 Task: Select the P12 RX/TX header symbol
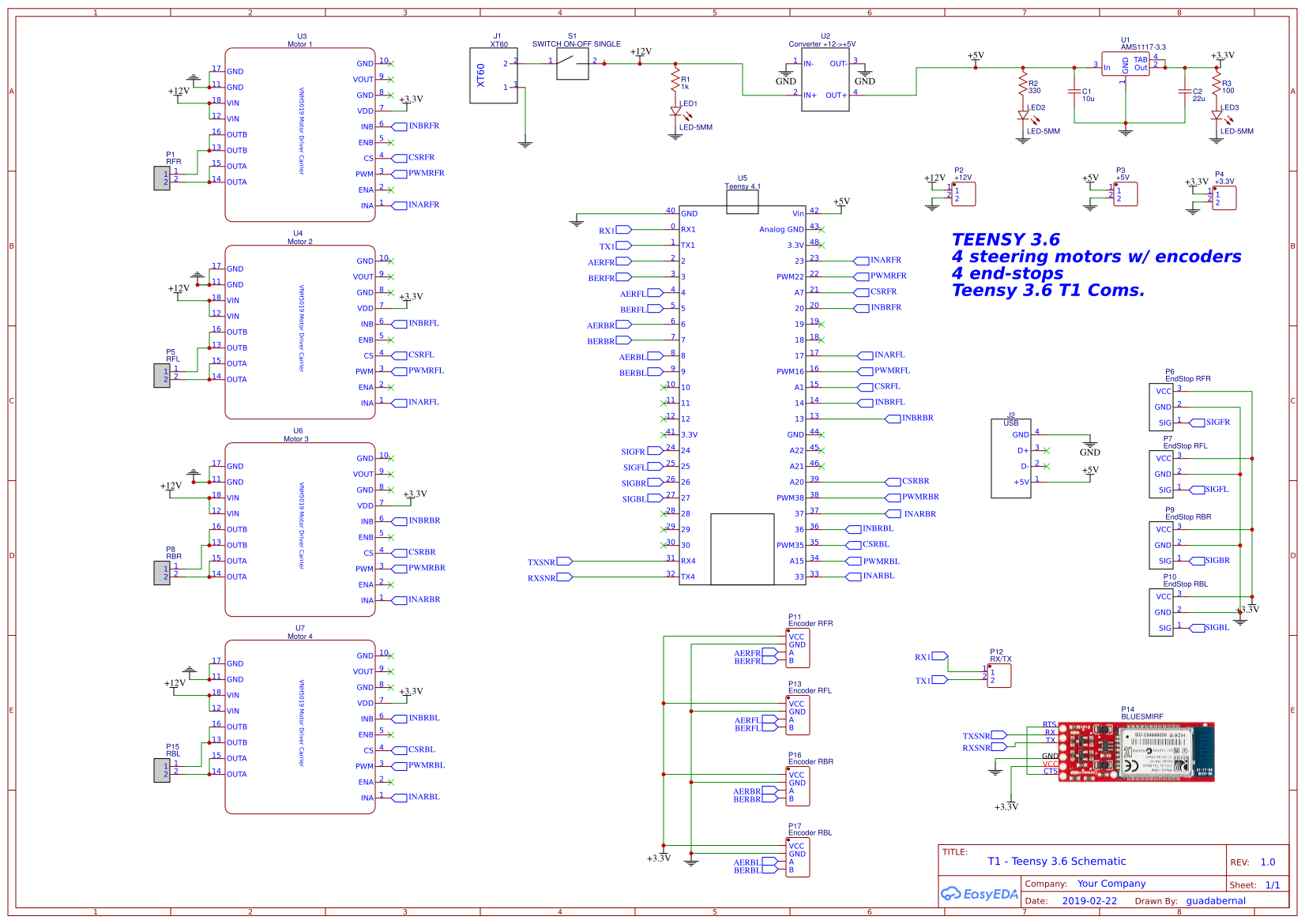(x=998, y=675)
